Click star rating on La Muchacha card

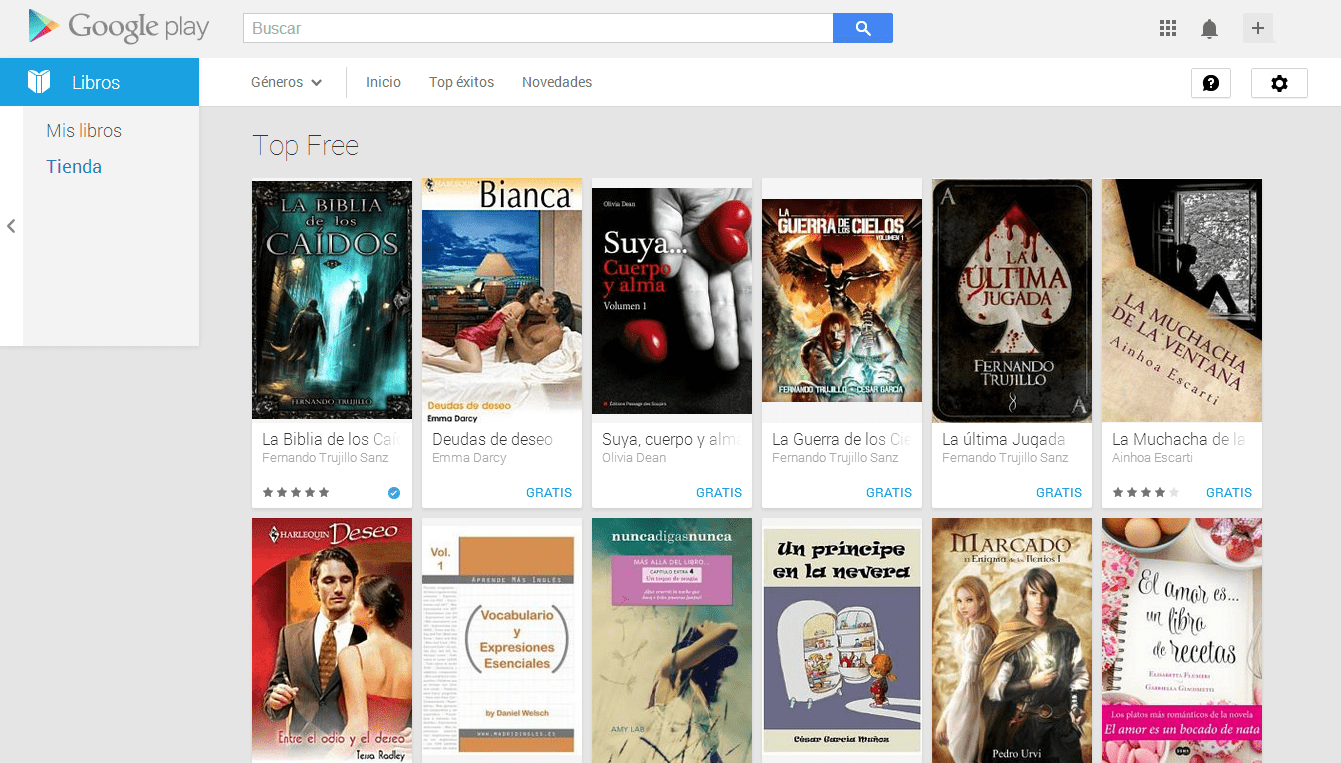coord(1146,492)
